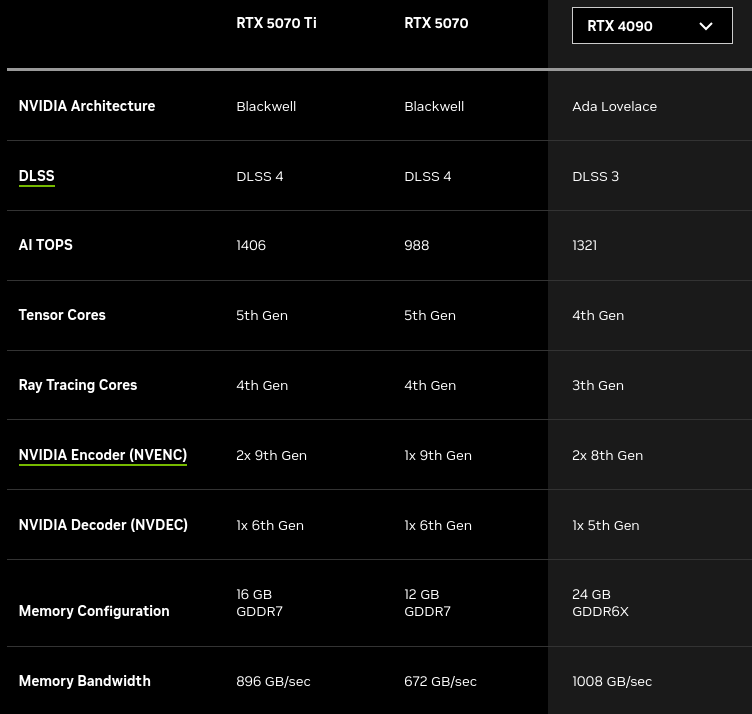This screenshot has height=714, width=752.
Task: Open the NVIDIA Encoder (NVENC) link
Action: click(x=103, y=455)
